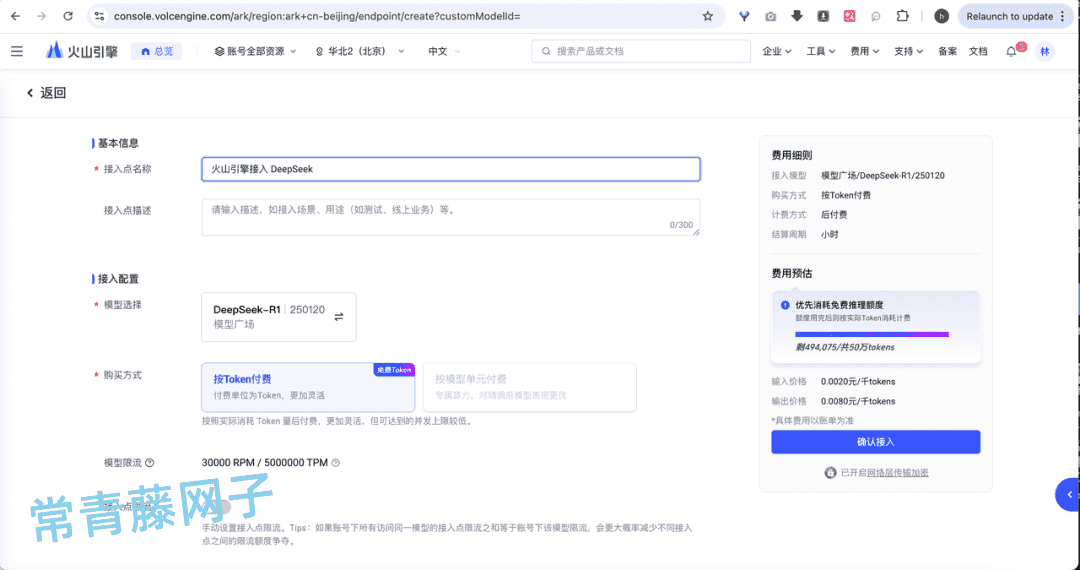This screenshot has width=1080, height=570.
Task: Open site information icon in address bar
Action: point(99,16)
